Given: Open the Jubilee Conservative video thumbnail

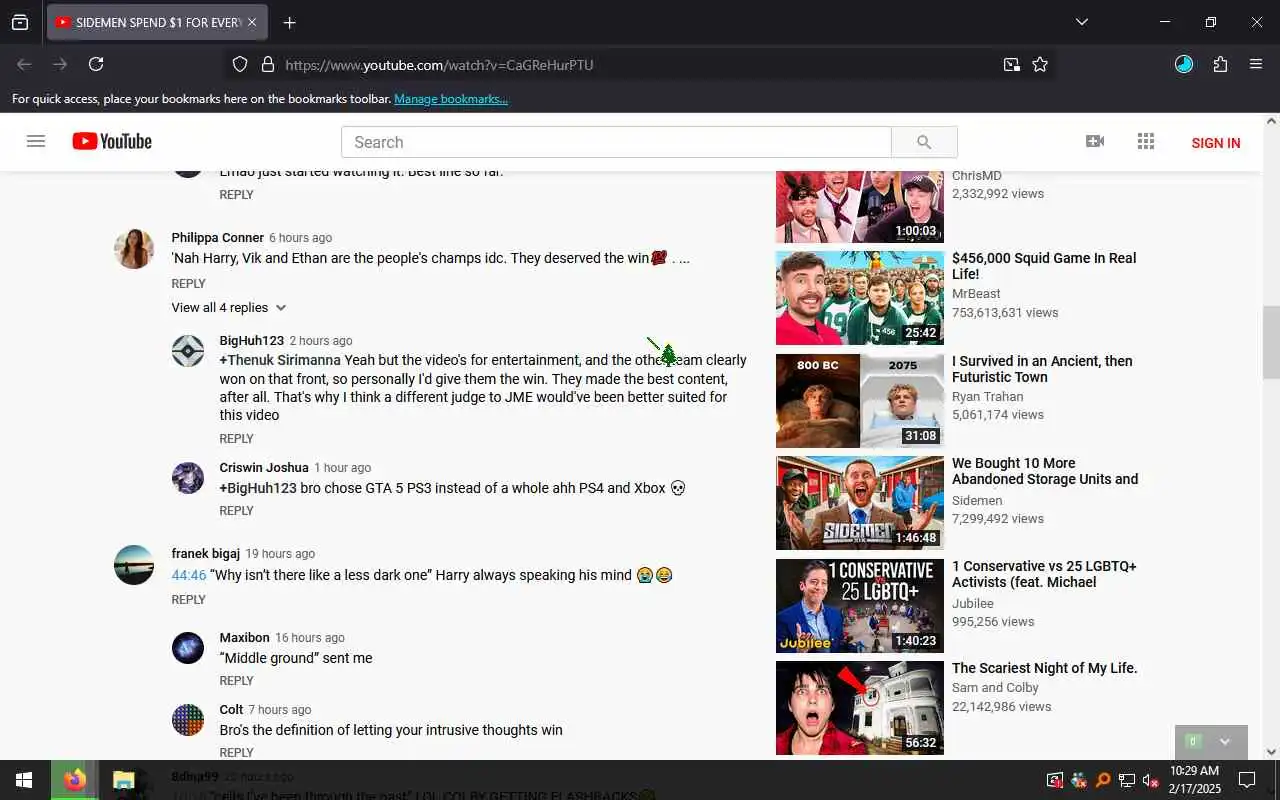Looking at the screenshot, I should pyautogui.click(x=860, y=606).
